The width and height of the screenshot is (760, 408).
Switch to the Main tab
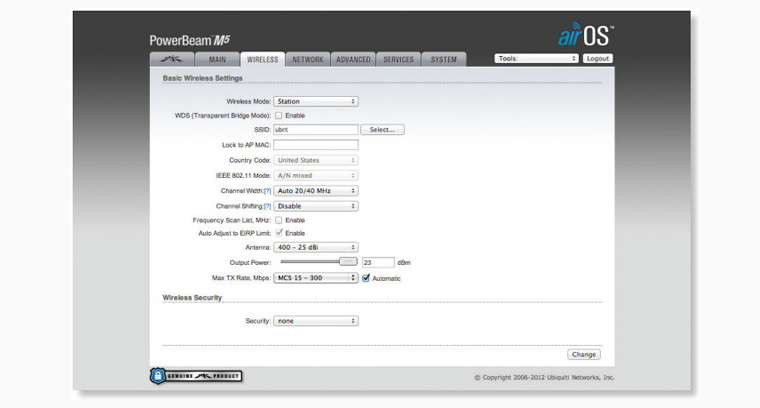click(217, 59)
